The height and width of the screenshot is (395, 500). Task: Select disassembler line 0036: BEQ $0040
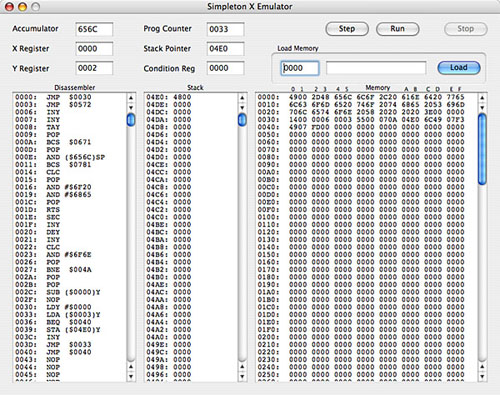[53, 322]
